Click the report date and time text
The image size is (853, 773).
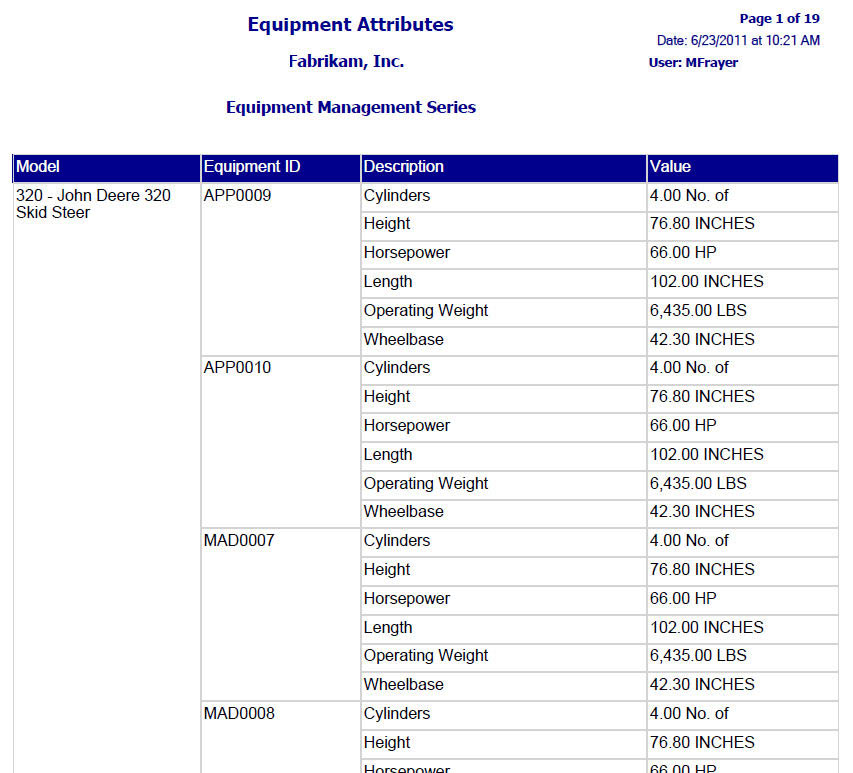pos(738,41)
